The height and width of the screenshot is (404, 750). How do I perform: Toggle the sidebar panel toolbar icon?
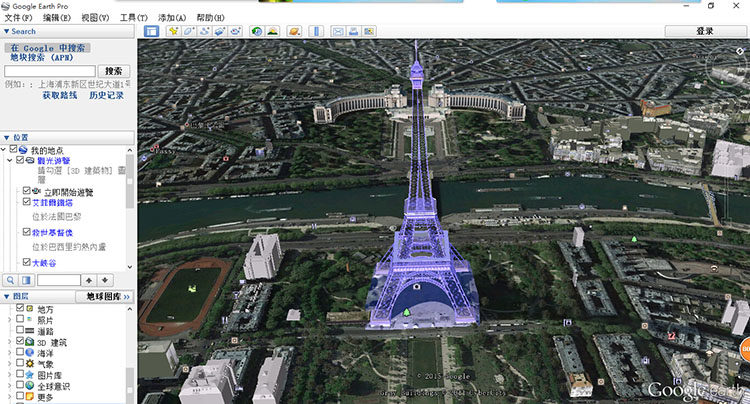(152, 32)
